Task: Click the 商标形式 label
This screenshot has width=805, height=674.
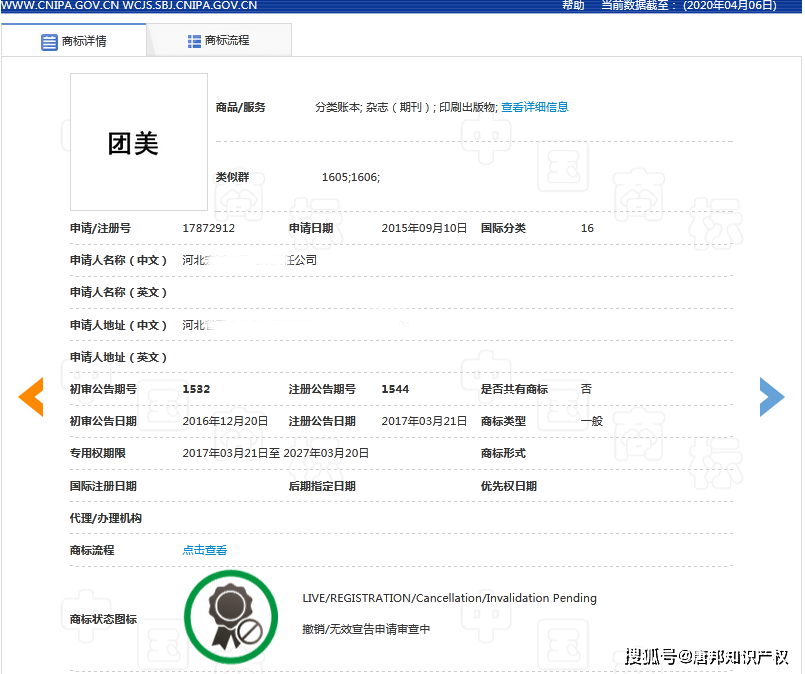Action: (x=503, y=453)
